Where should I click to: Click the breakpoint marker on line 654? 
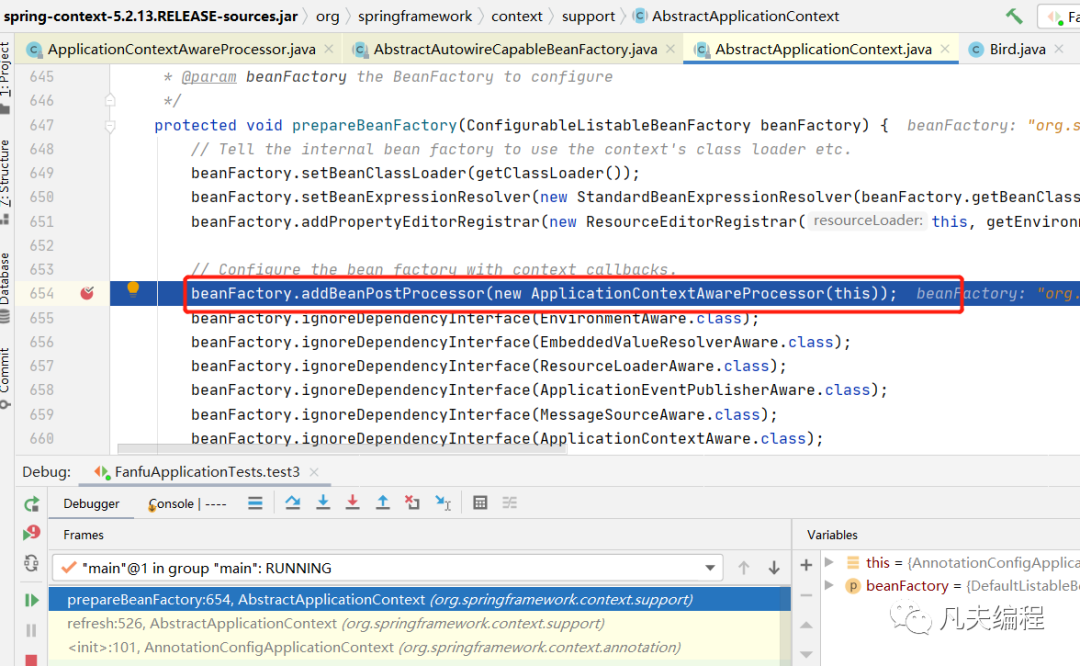tap(87, 293)
